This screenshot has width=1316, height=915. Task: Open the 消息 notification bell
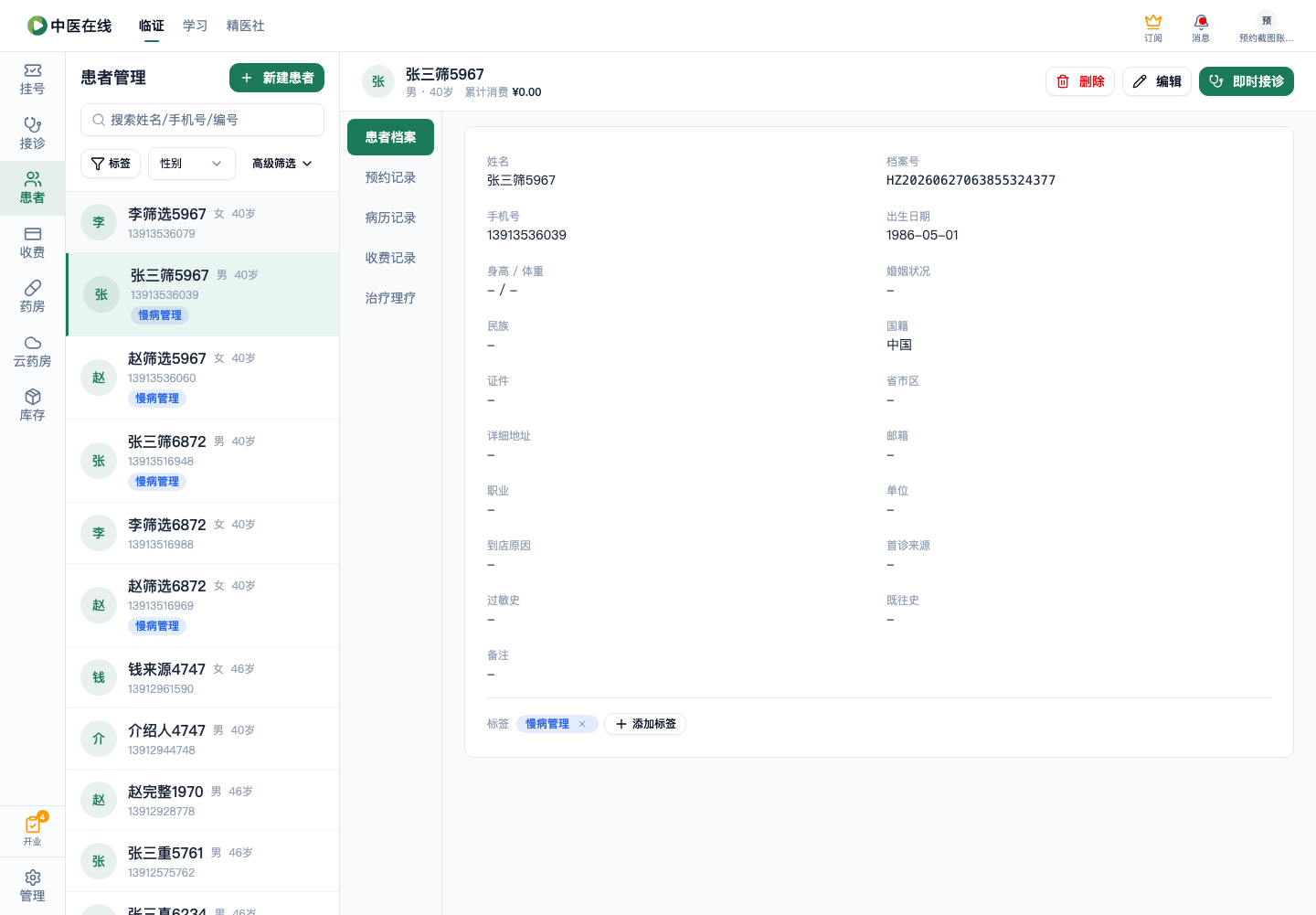pos(1201,27)
